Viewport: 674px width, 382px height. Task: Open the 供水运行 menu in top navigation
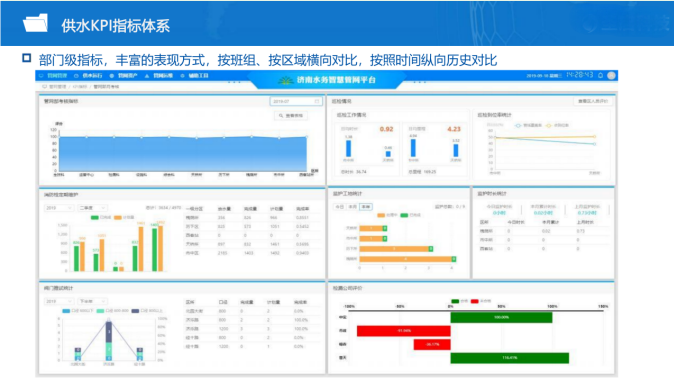click(89, 76)
